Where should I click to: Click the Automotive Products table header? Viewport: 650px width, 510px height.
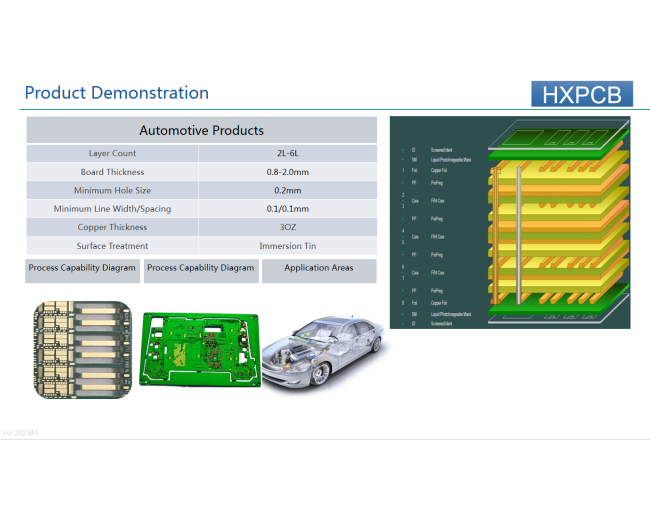click(x=201, y=131)
